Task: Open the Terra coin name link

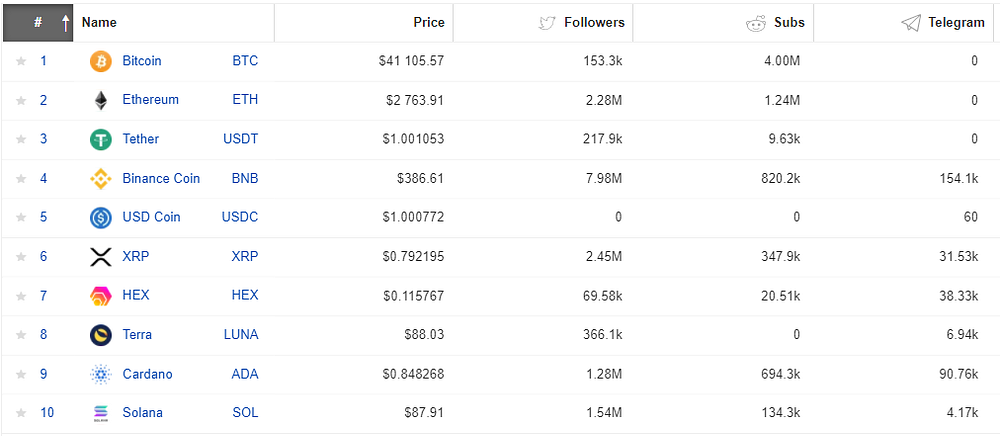Action: coord(137,335)
